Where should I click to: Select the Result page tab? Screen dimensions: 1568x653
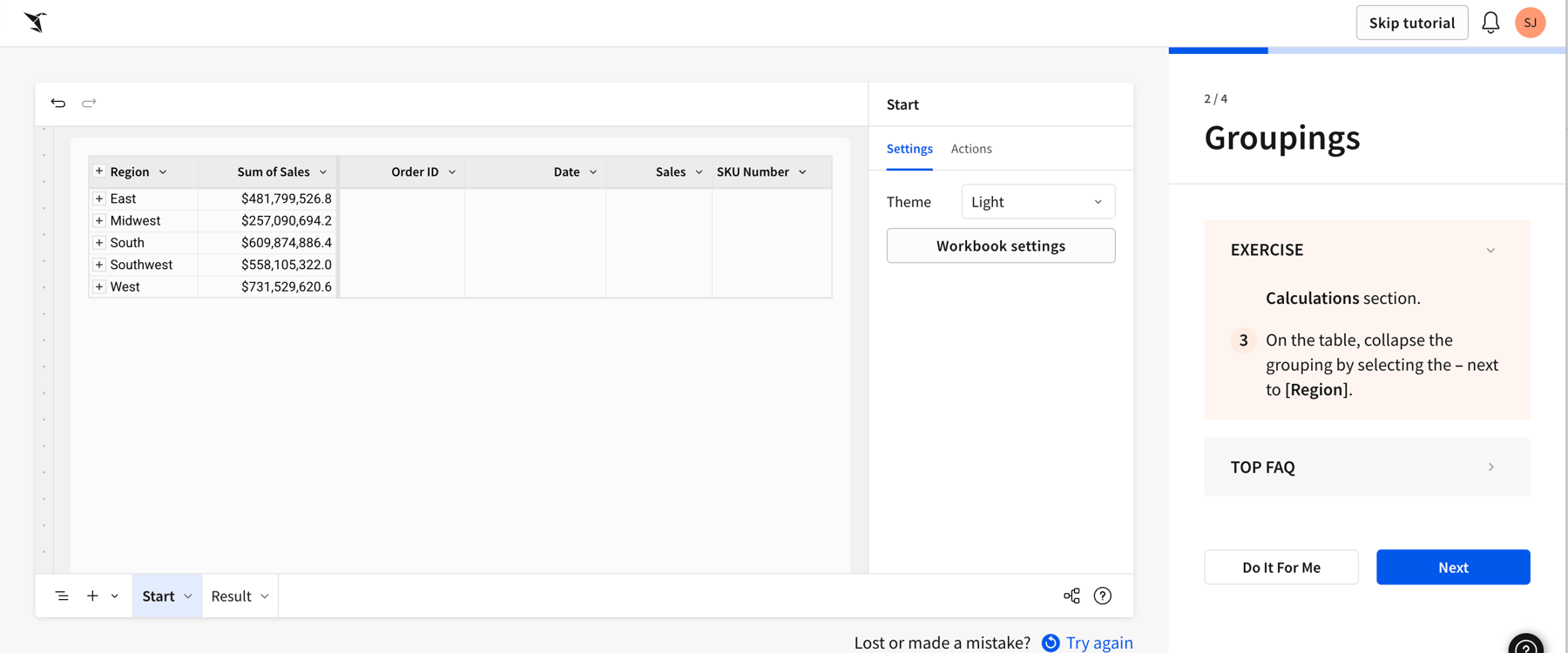[231, 596]
